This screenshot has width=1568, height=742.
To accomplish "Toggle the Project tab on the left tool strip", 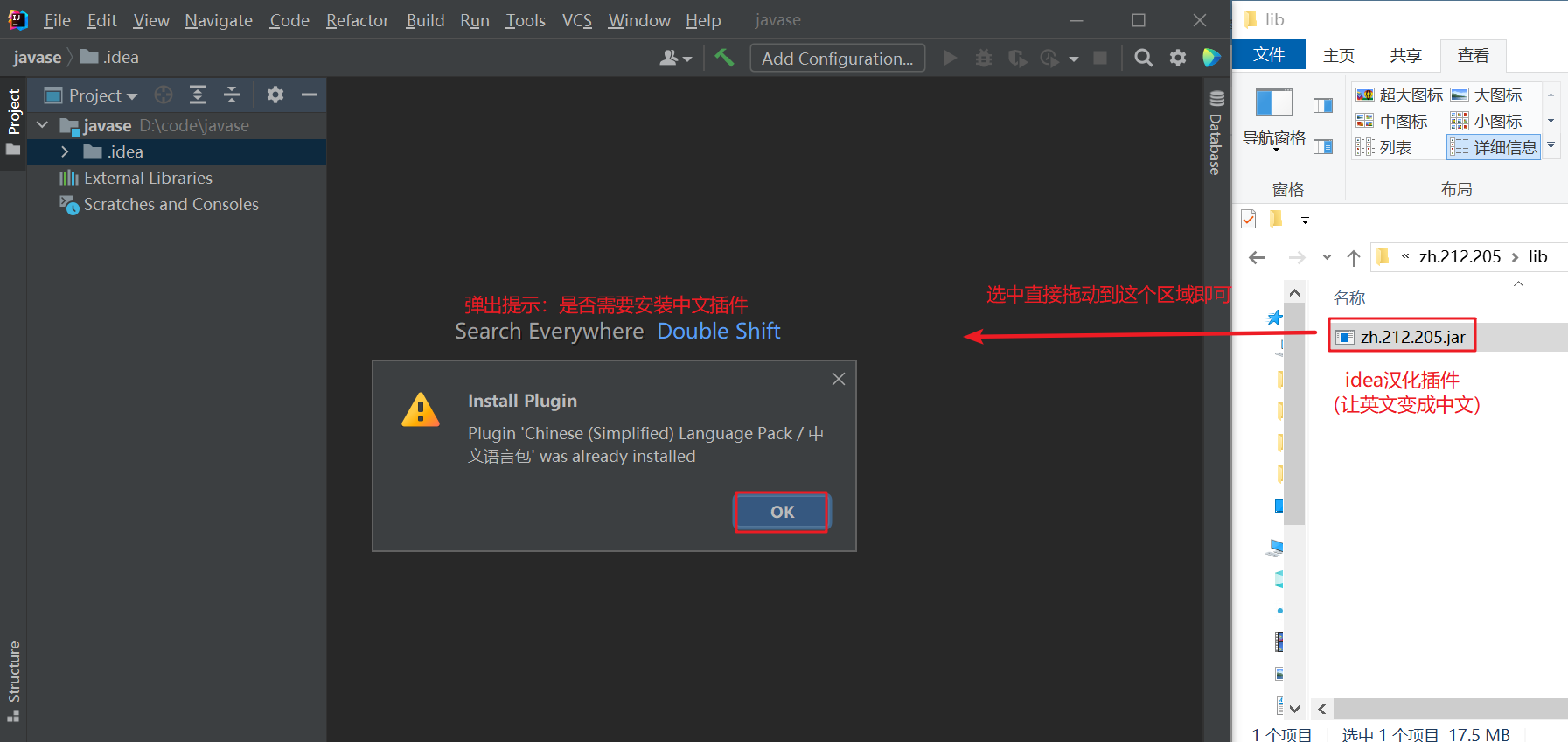I will pyautogui.click(x=13, y=122).
